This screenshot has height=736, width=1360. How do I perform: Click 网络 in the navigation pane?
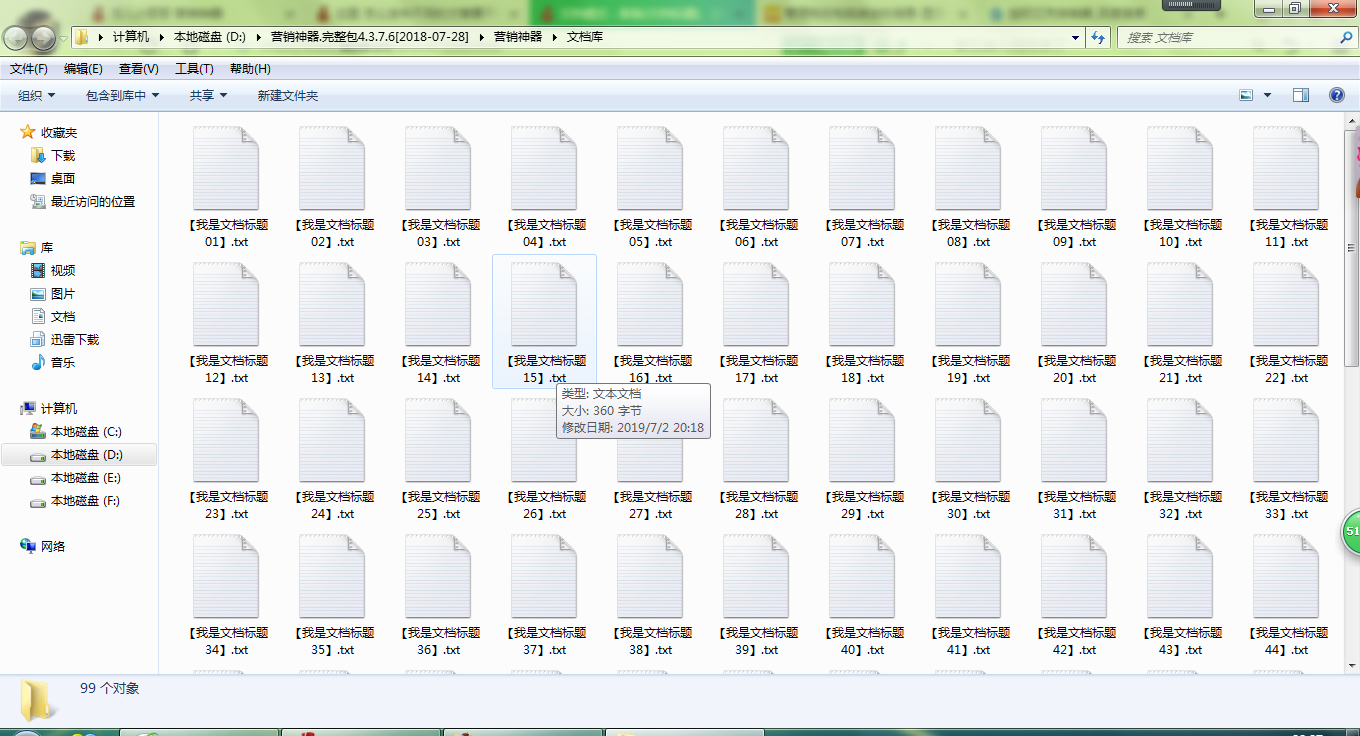click(52, 546)
